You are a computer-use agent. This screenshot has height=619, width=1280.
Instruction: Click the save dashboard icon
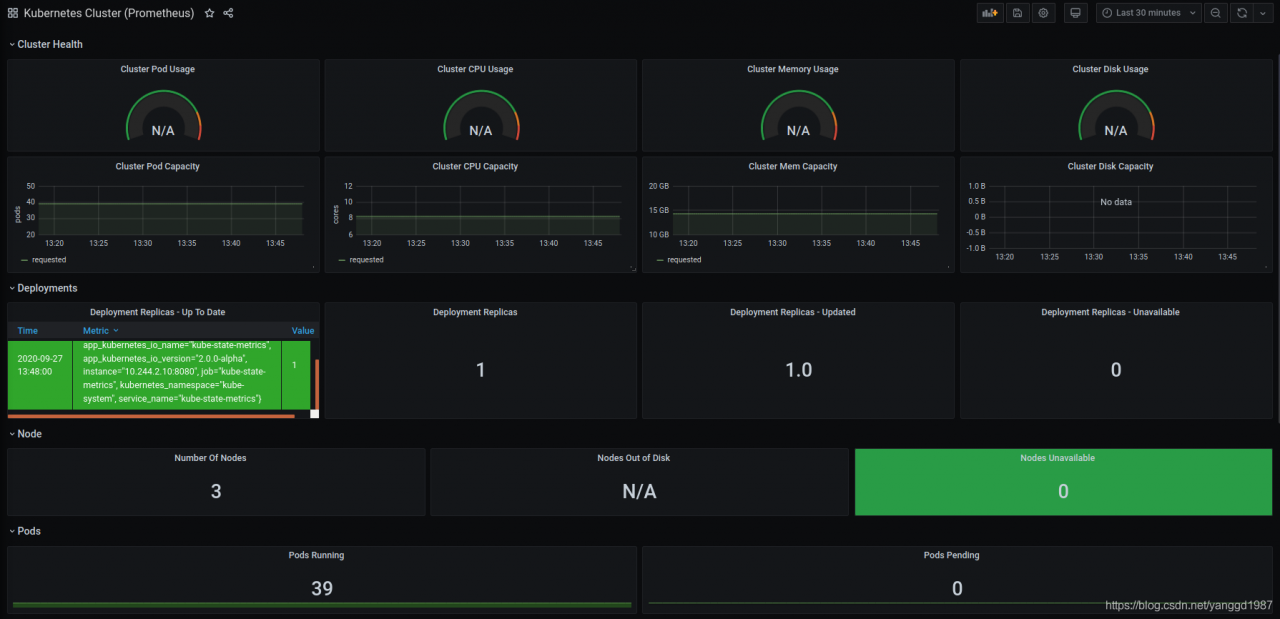tap(1017, 13)
